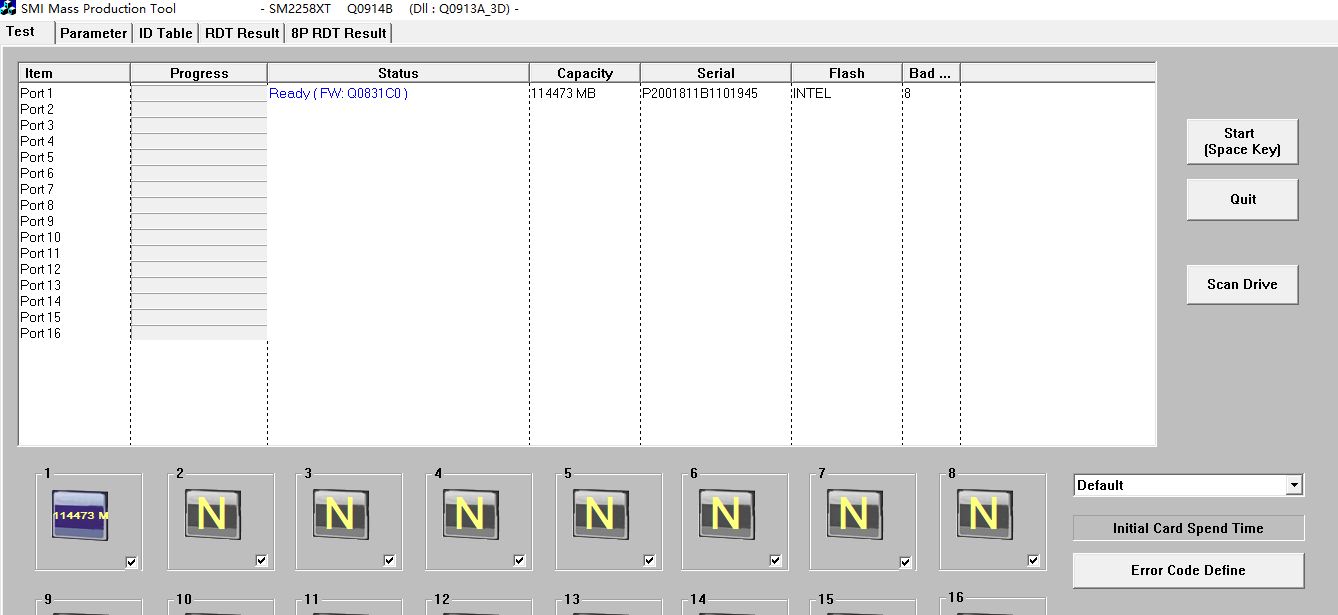The height and width of the screenshot is (615, 1338).
Task: Click the Scan Drive button
Action: (x=1242, y=285)
